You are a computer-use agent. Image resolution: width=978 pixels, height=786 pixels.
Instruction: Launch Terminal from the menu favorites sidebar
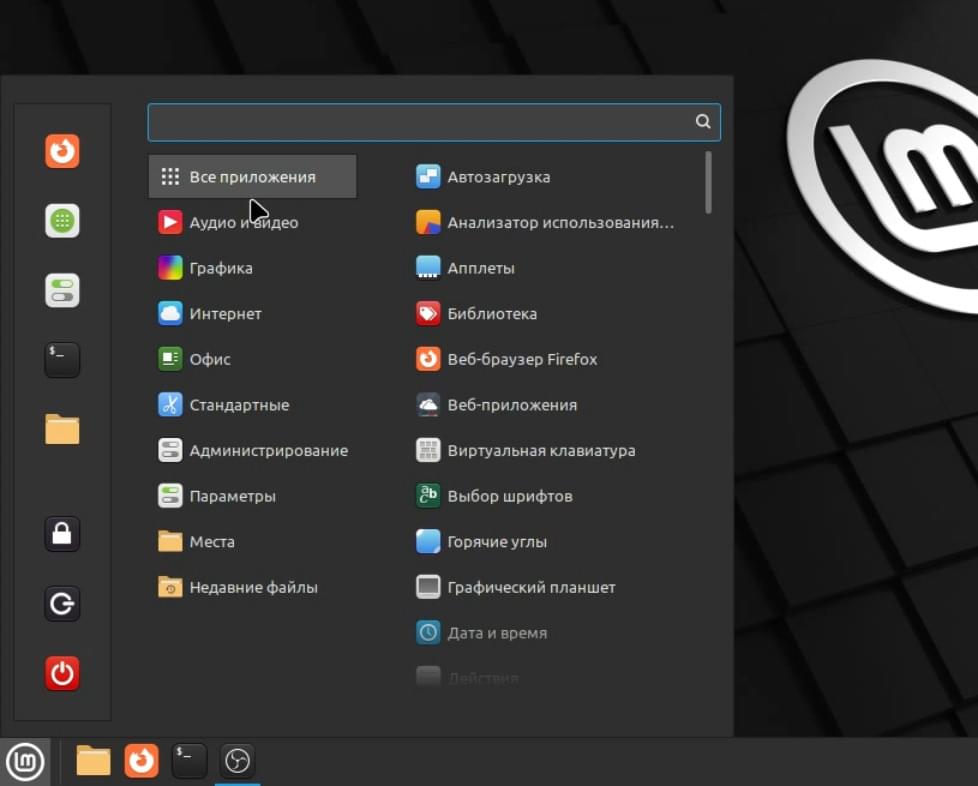pos(62,360)
